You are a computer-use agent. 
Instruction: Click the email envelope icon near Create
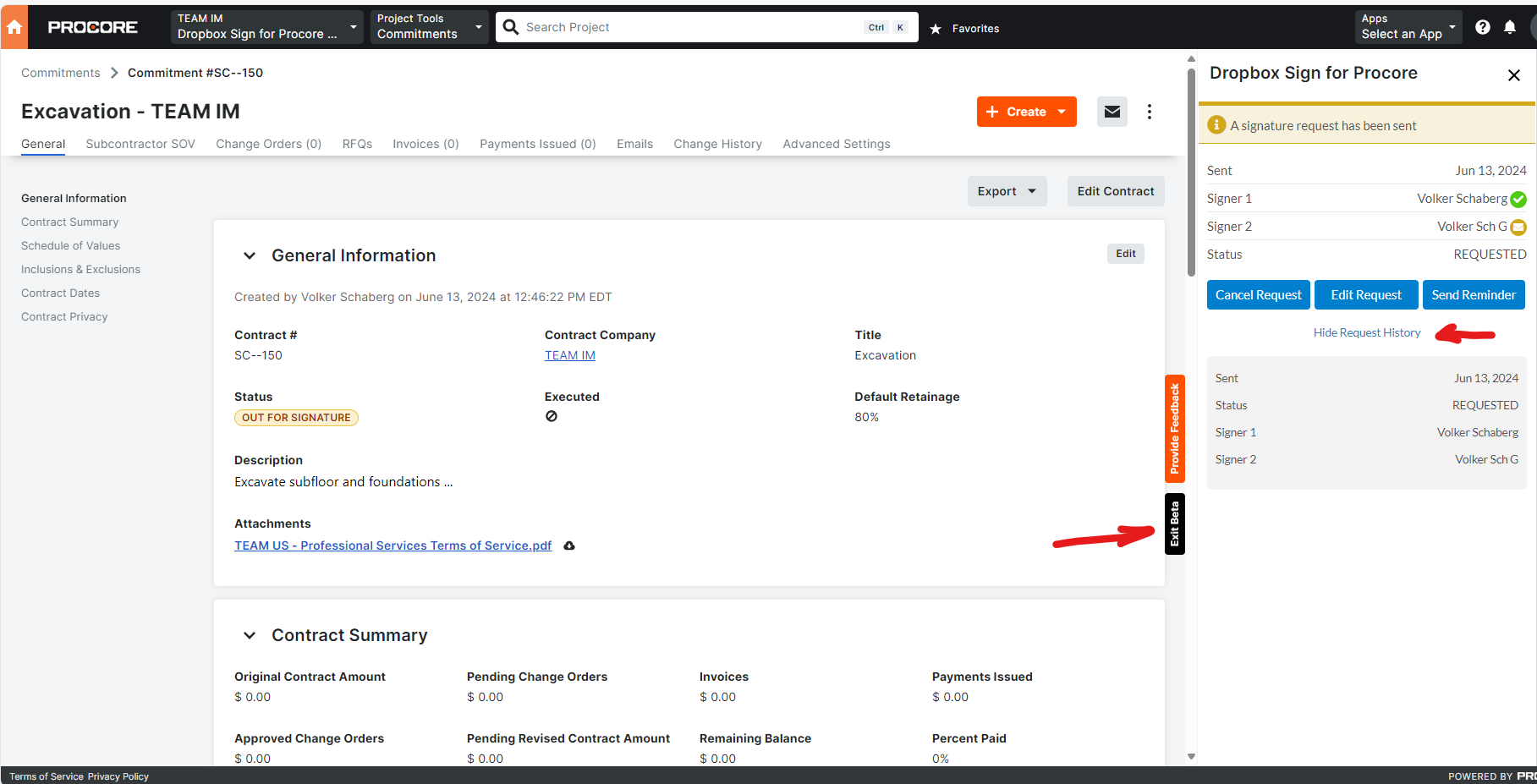pos(1112,111)
